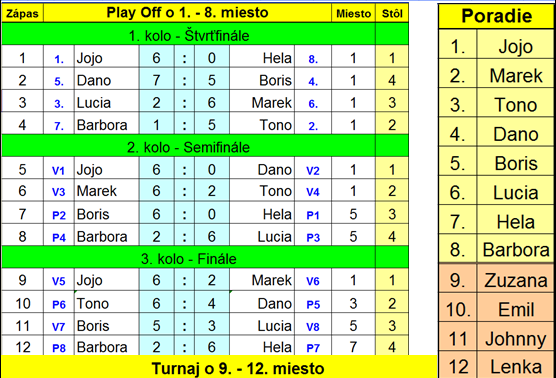Select Lenka in twelfth place of Poradie
This screenshot has width=556, height=378.
point(516,365)
